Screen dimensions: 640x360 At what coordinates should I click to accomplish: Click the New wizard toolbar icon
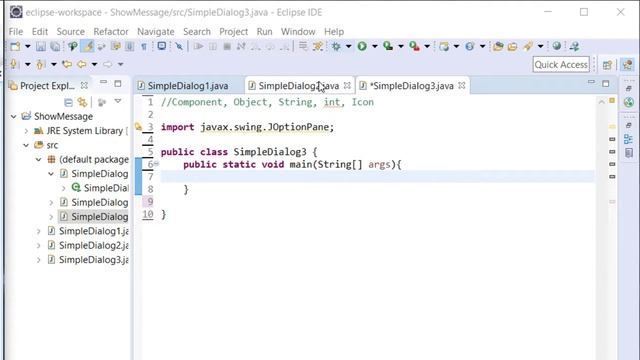pyautogui.click(x=15, y=46)
